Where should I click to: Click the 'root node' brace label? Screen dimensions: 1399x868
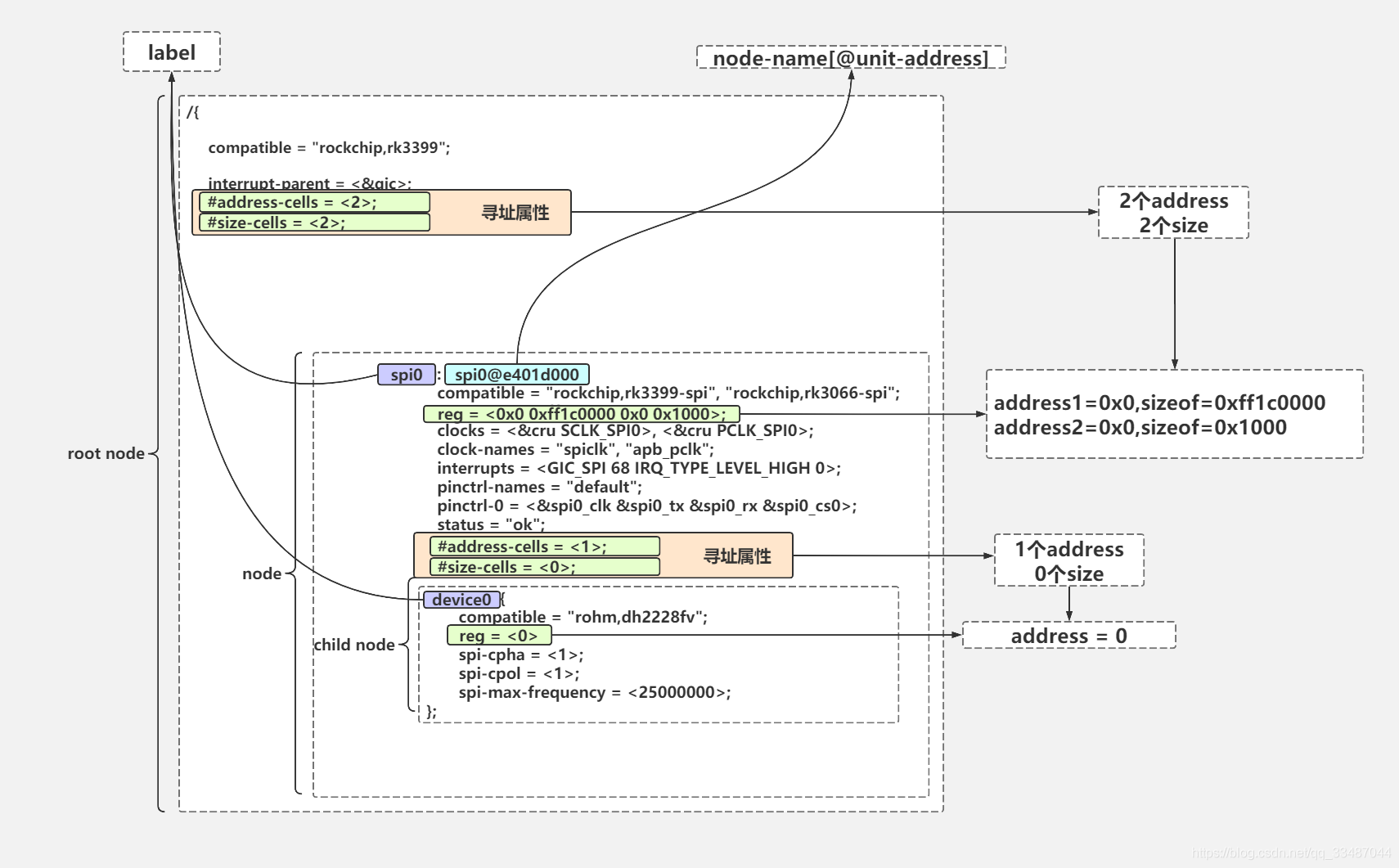click(106, 453)
